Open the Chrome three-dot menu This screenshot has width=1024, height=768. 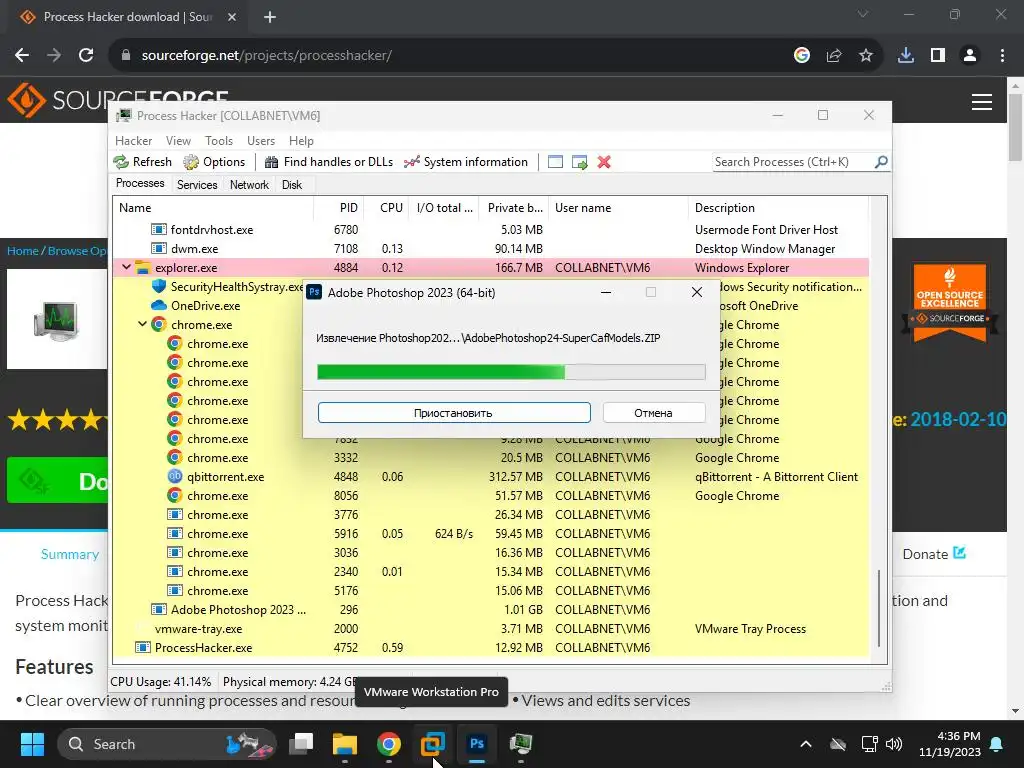point(1002,56)
